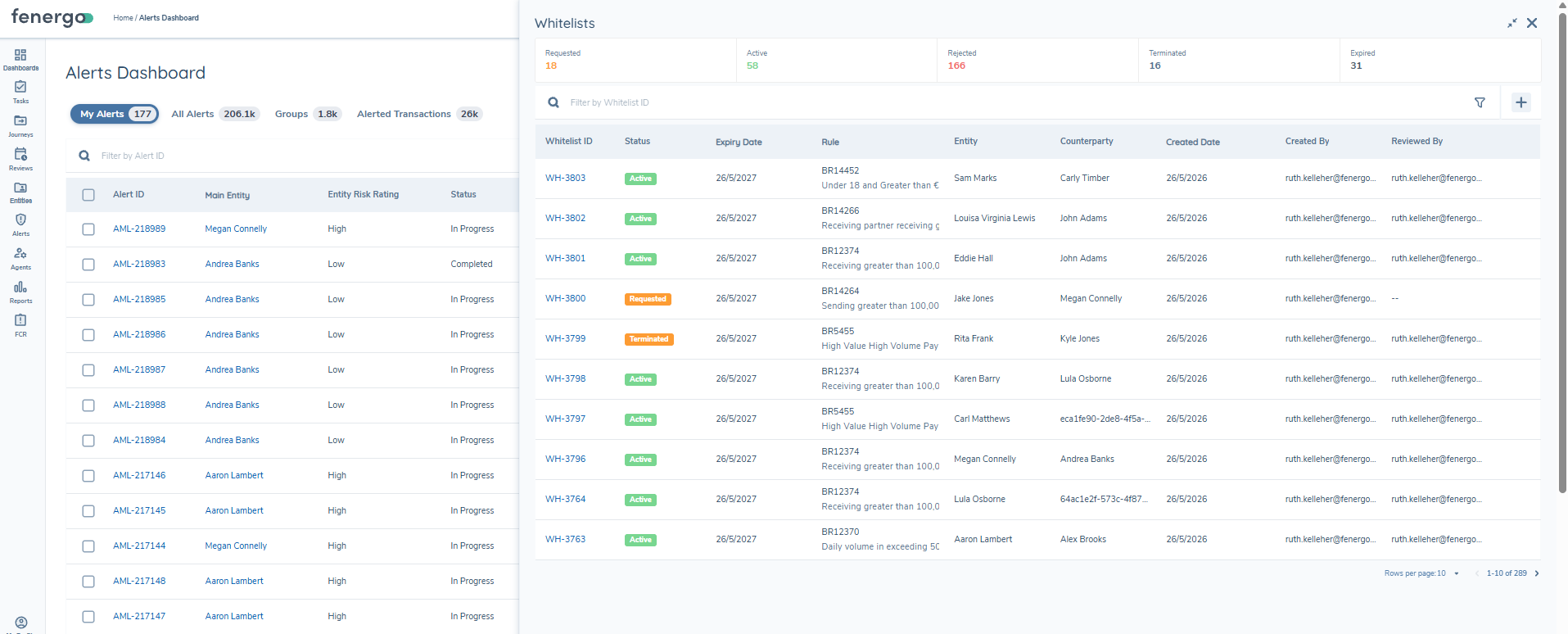The image size is (1568, 634).
Task: Check the box for AML-218984
Action: click(88, 441)
